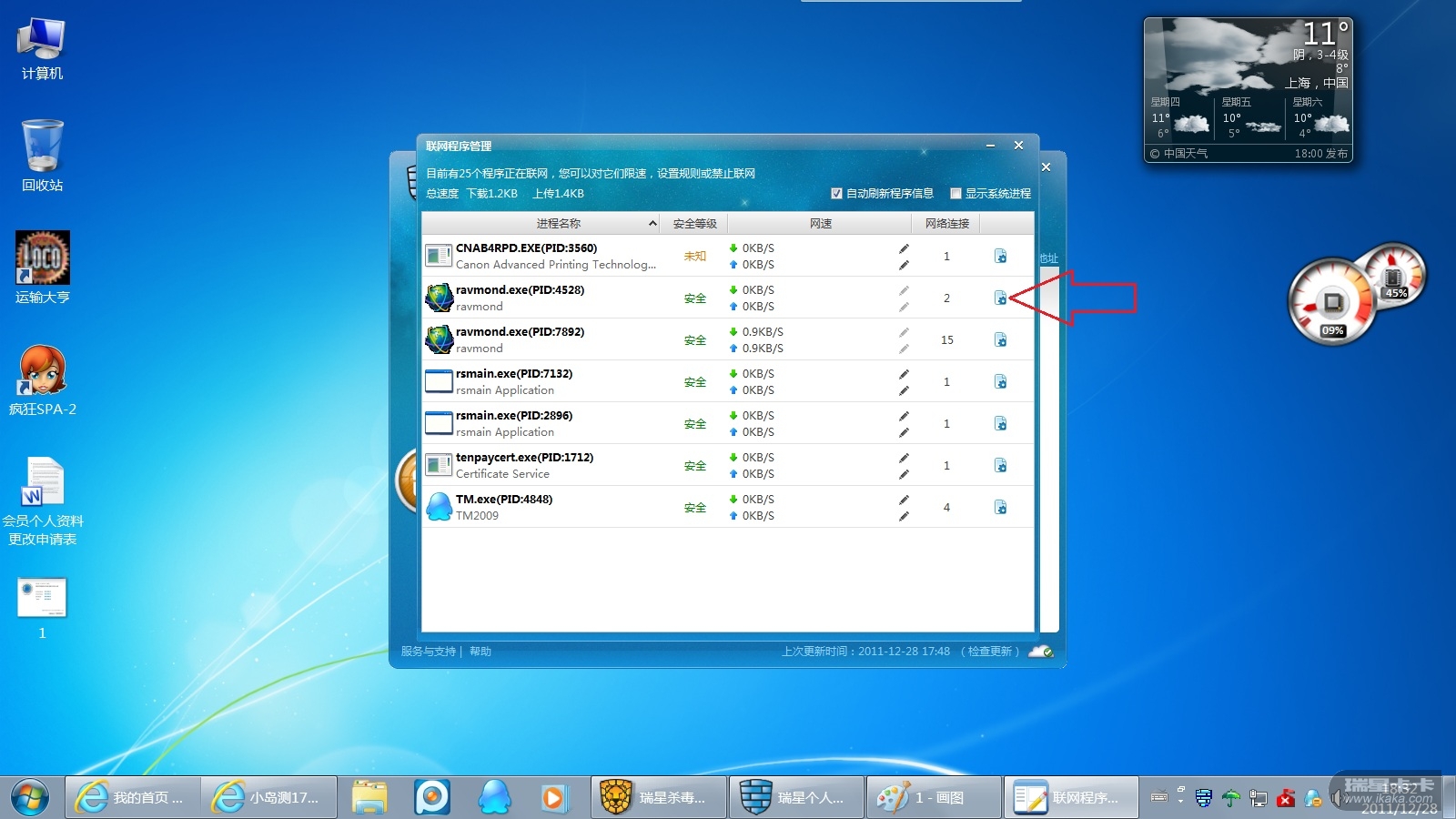Open rule settings icon for TM.exe
The width and height of the screenshot is (1456, 819).
1000,507
